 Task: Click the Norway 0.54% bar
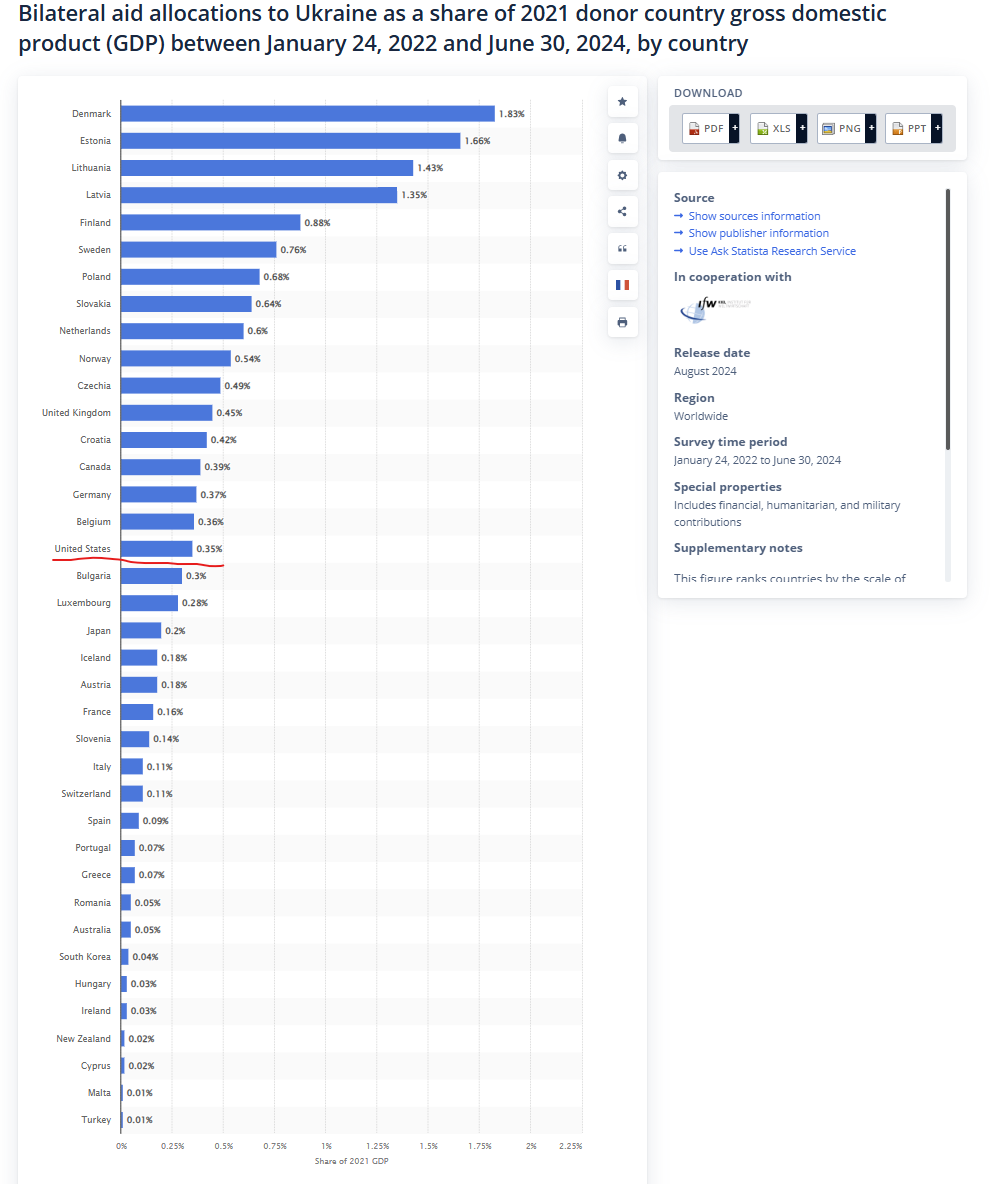[x=176, y=358]
